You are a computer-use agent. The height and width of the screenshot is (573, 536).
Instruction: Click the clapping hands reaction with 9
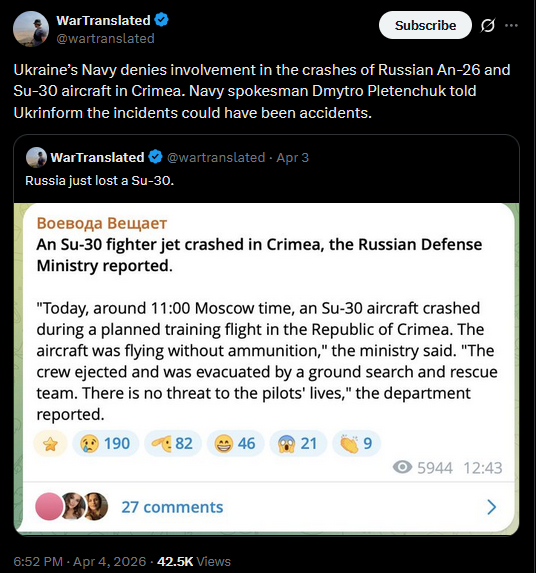coord(356,444)
